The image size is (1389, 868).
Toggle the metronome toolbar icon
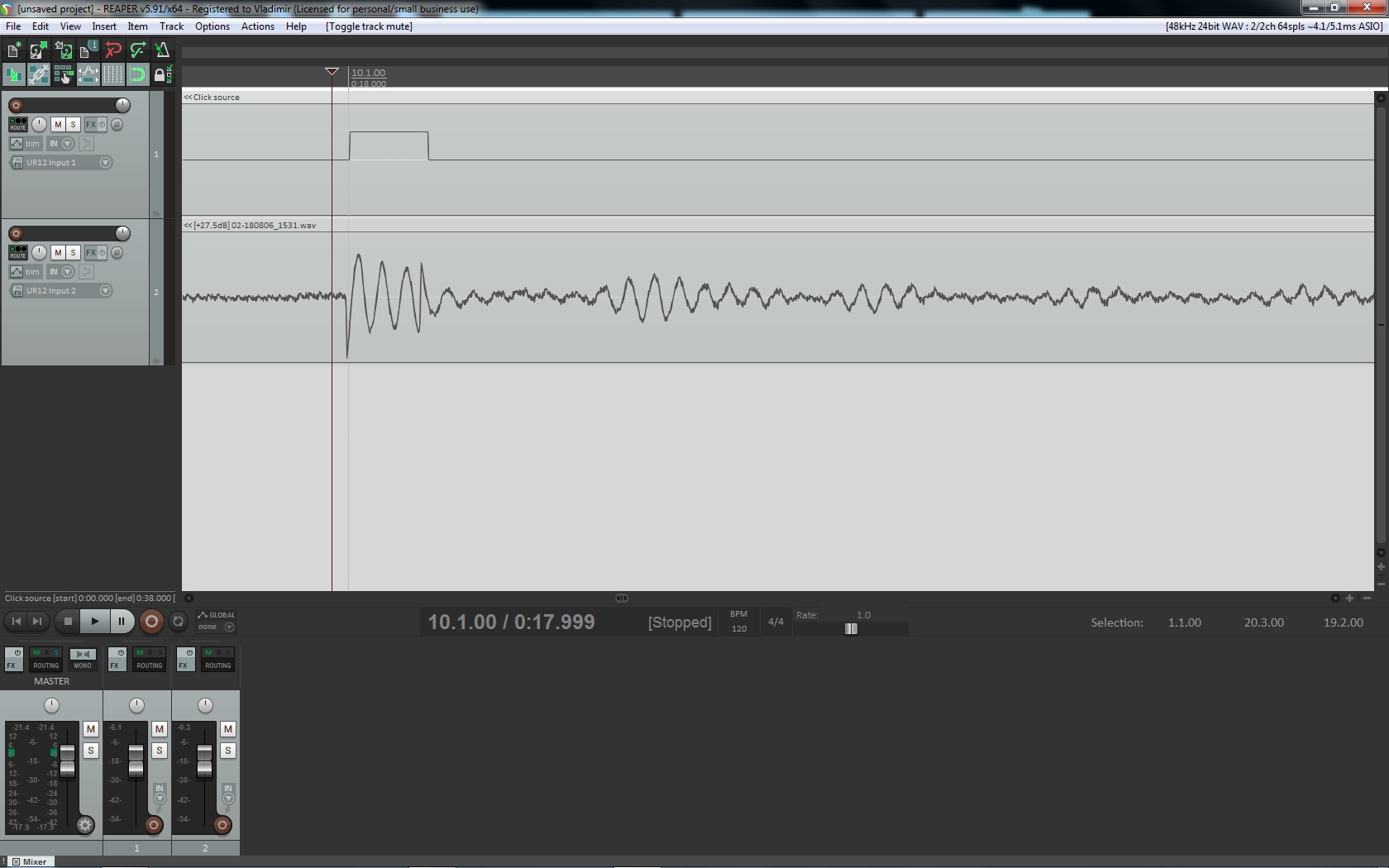pos(162,50)
